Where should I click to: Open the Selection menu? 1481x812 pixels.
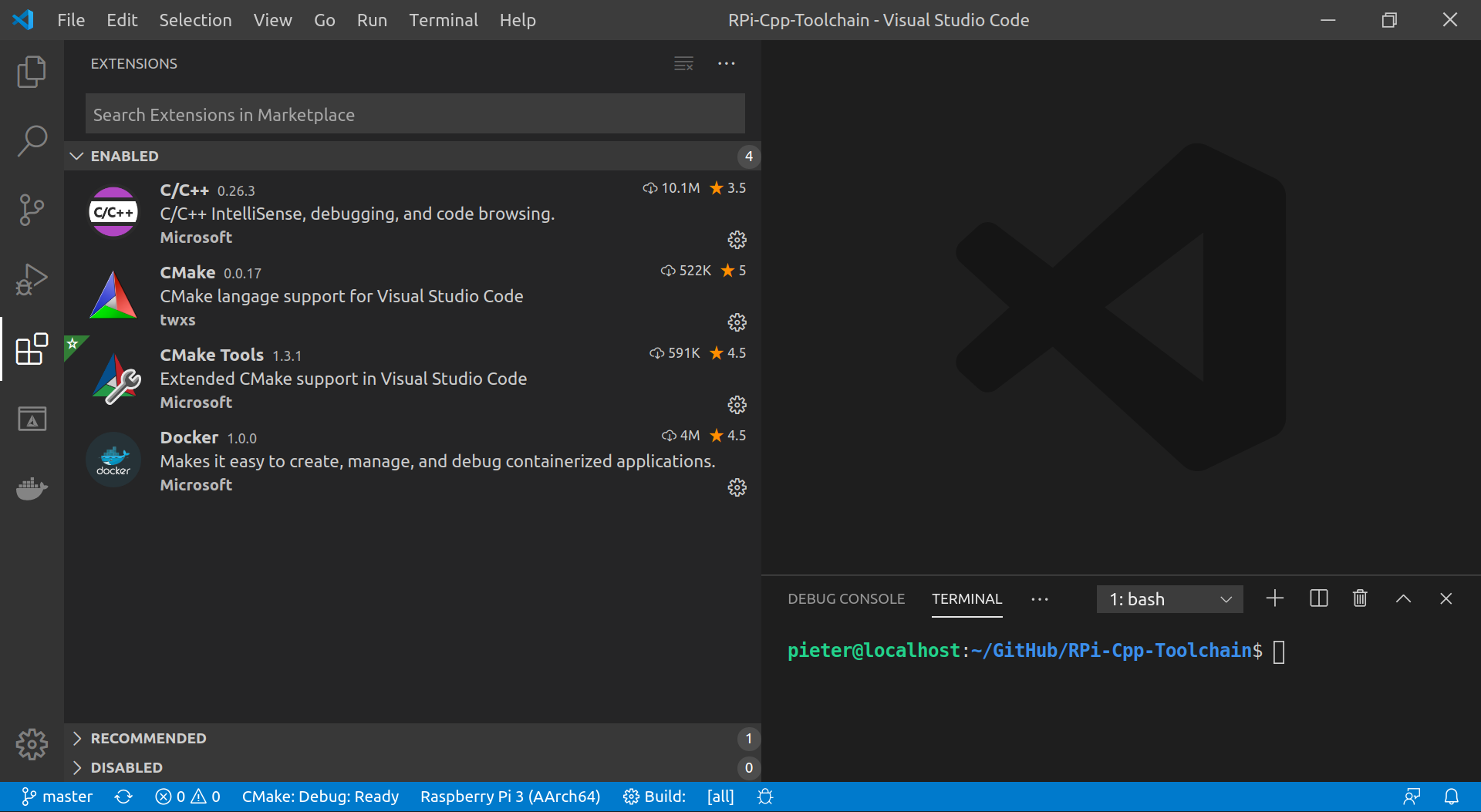pyautogui.click(x=195, y=20)
